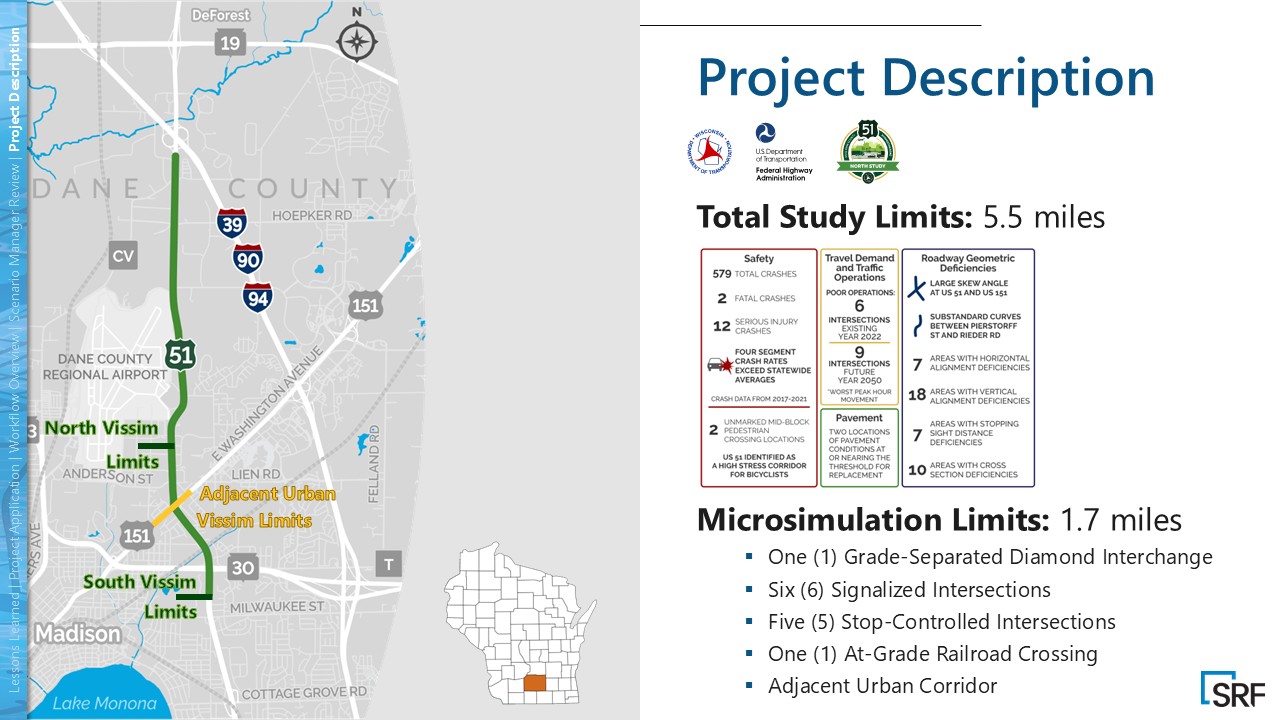Click the Interstate 39 shield
The image size is (1280, 720).
coord(232,223)
